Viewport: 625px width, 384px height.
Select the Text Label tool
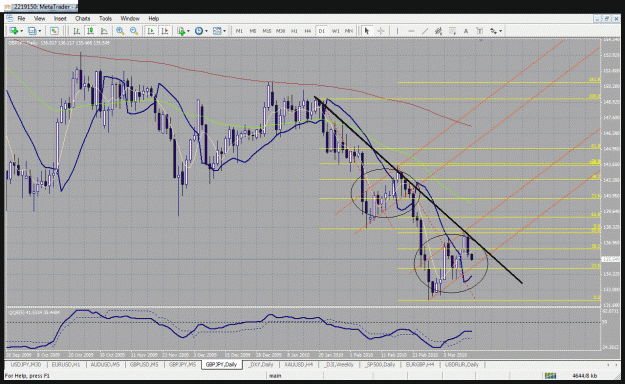480,31
